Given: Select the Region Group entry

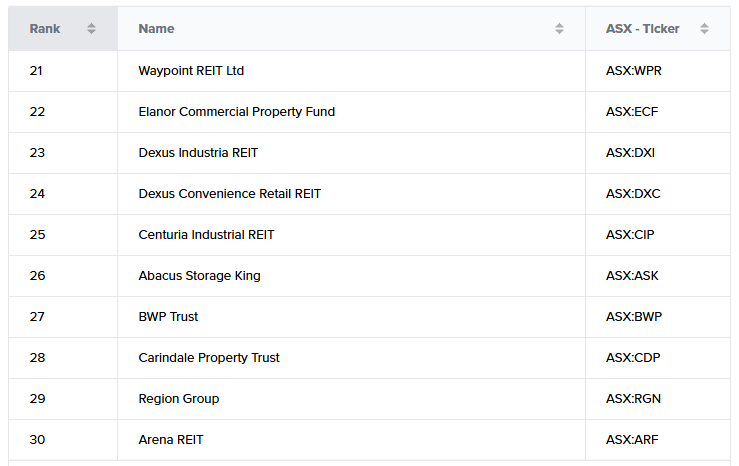Looking at the screenshot, I should point(178,399).
